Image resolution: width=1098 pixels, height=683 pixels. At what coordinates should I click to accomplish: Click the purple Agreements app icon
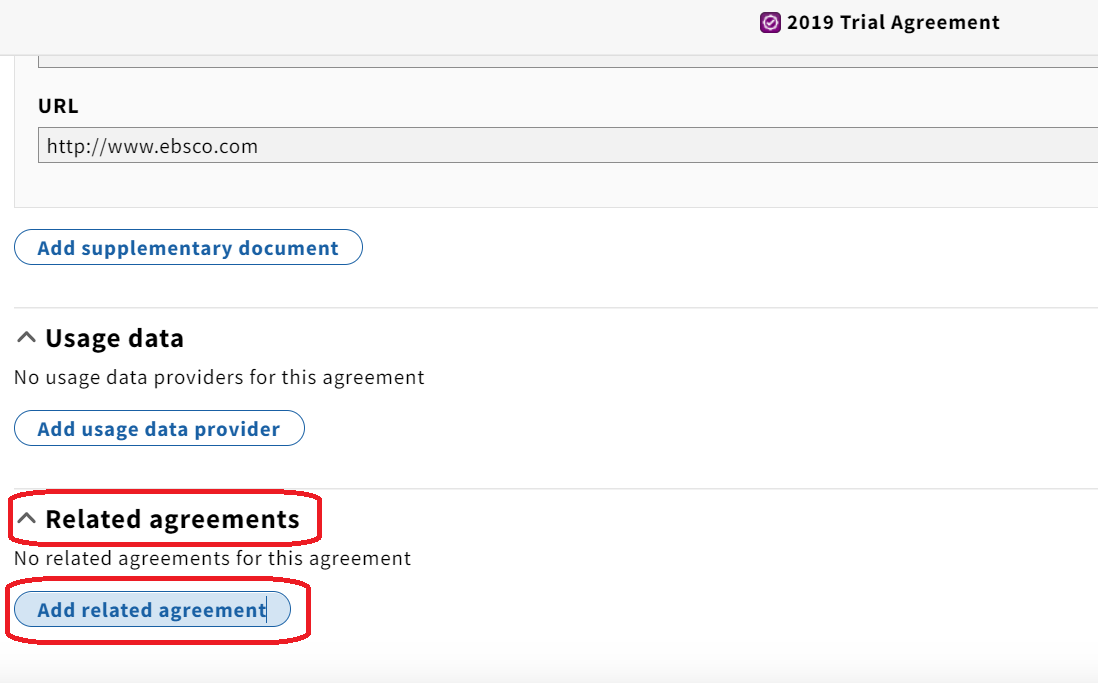[x=770, y=22]
